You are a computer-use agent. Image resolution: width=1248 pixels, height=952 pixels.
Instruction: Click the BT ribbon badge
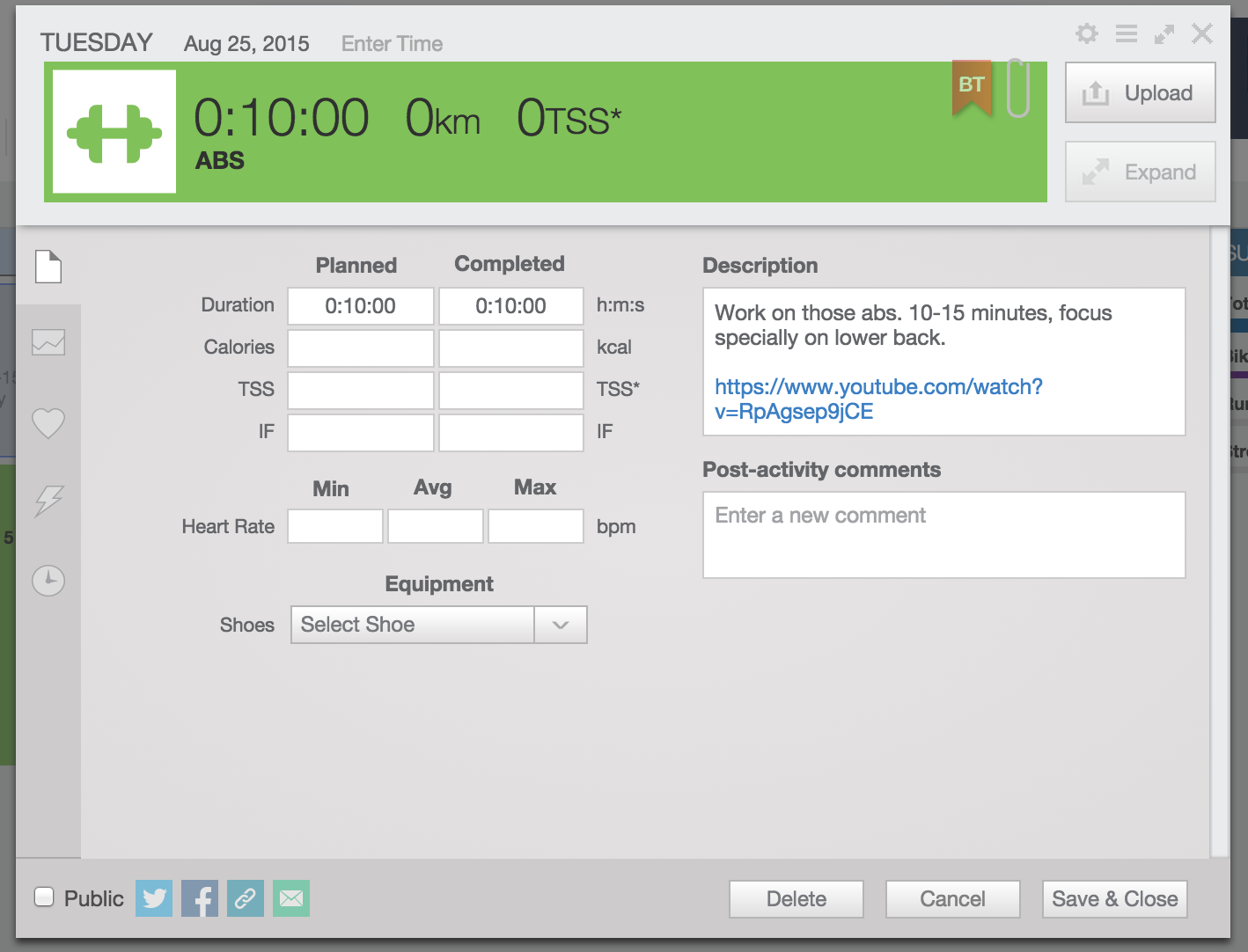pyautogui.click(x=972, y=88)
